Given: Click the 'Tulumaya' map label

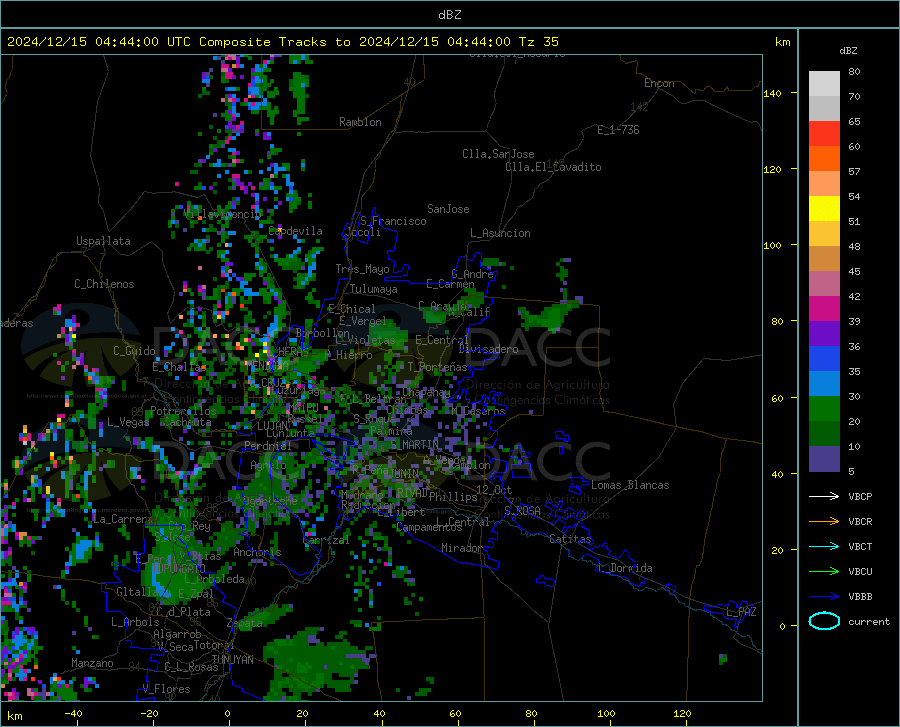Looking at the screenshot, I should 374,289.
